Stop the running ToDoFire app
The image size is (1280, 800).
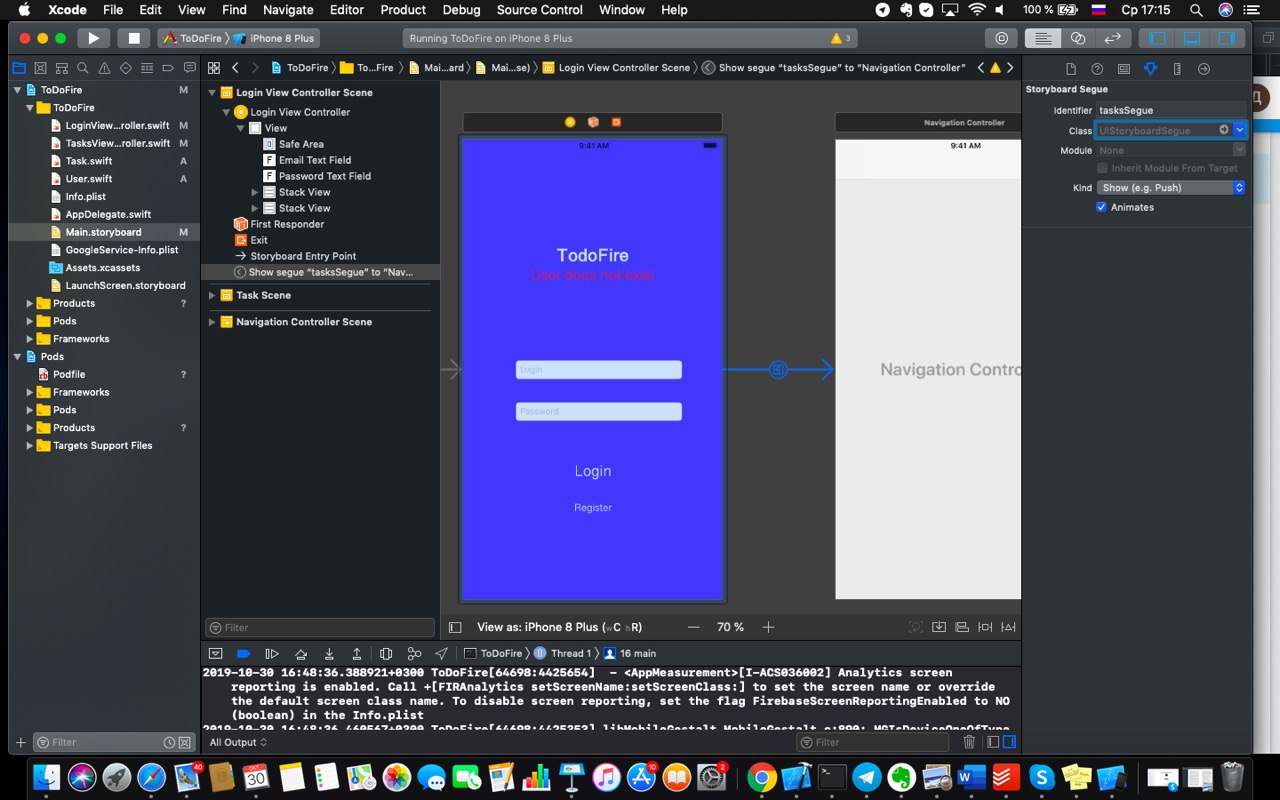click(x=133, y=38)
